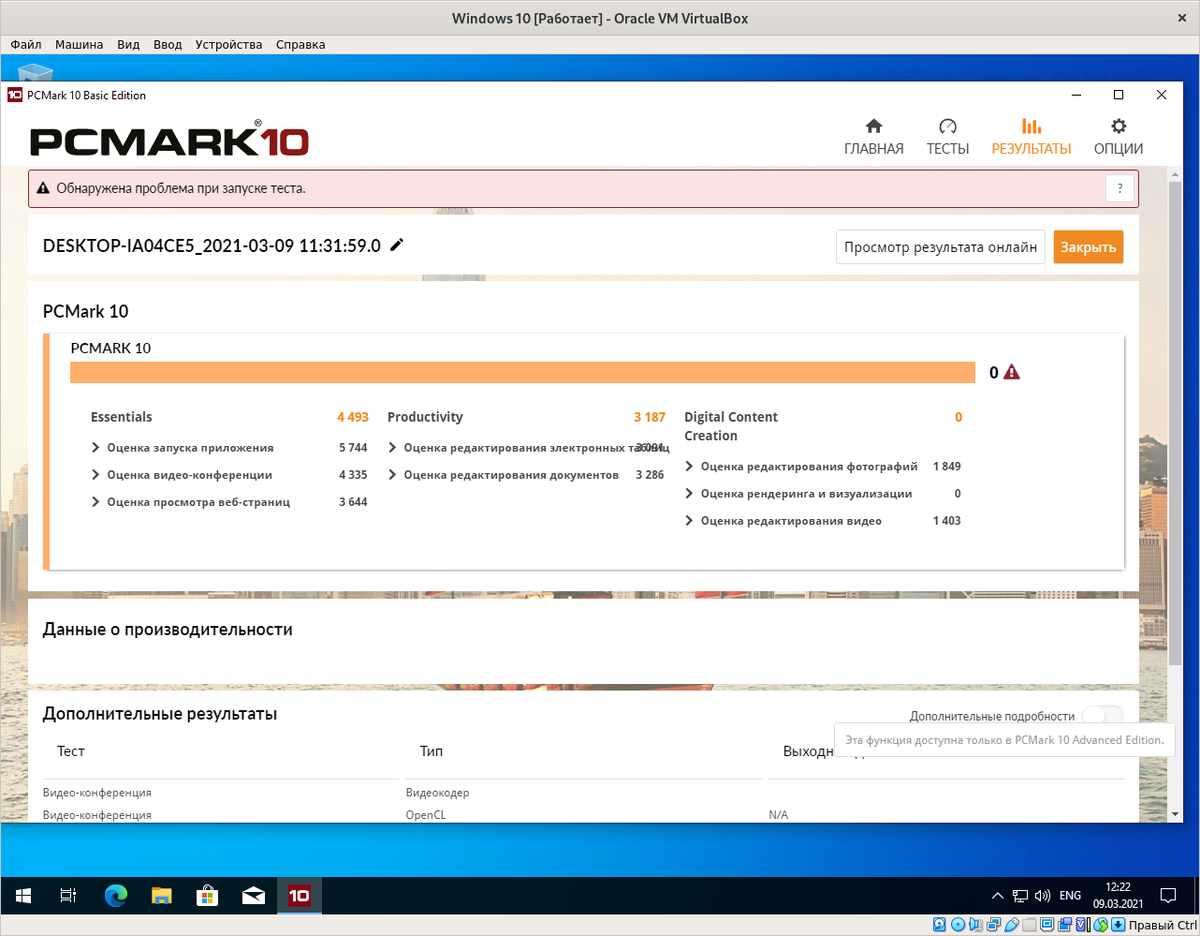Click VirtualBox CPU virtualization status icon

pos(1084,925)
